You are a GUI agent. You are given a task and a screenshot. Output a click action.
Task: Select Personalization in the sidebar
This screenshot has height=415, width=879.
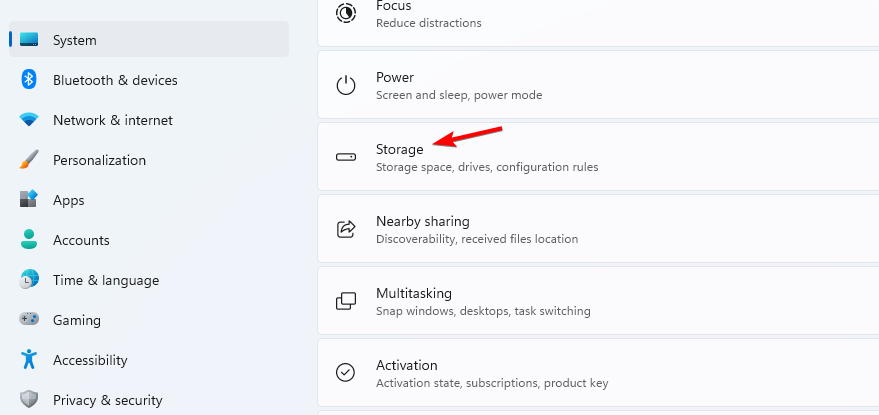point(99,160)
